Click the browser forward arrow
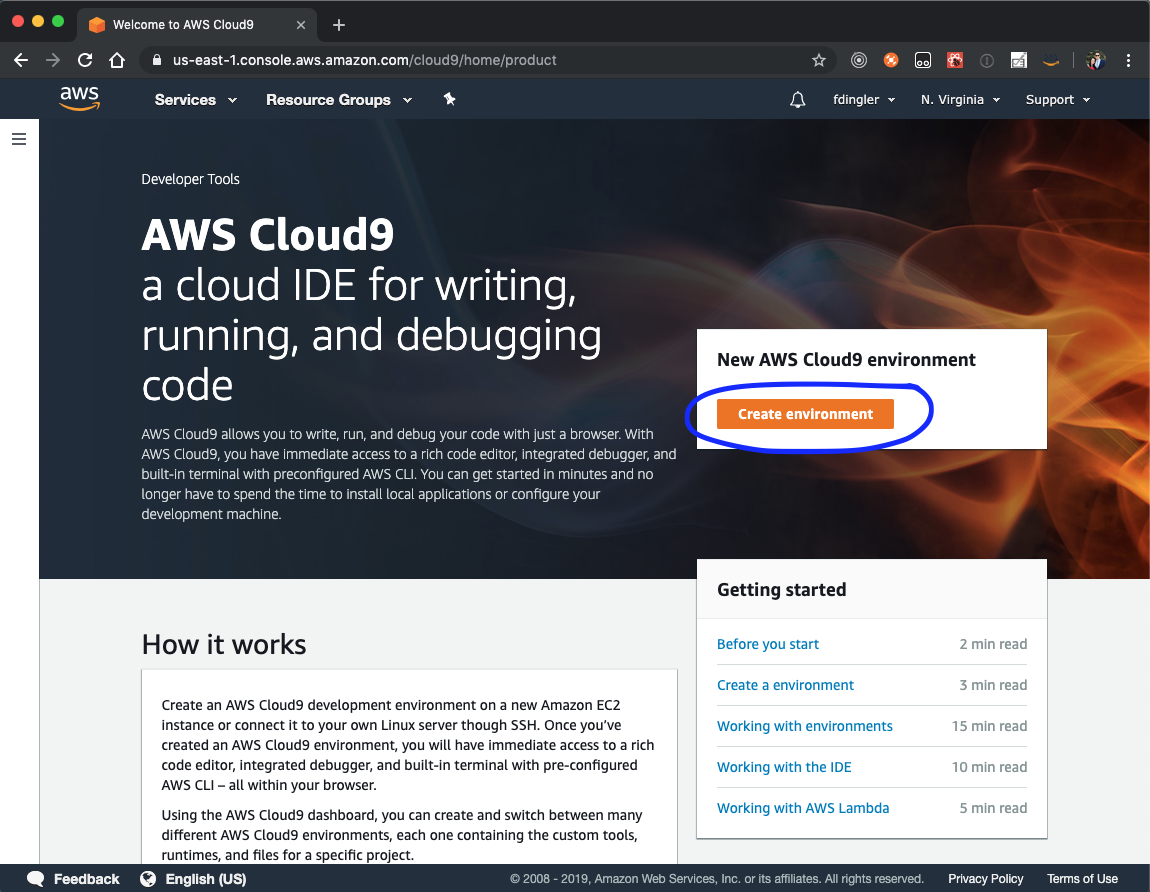This screenshot has height=892, width=1150. click(x=53, y=60)
